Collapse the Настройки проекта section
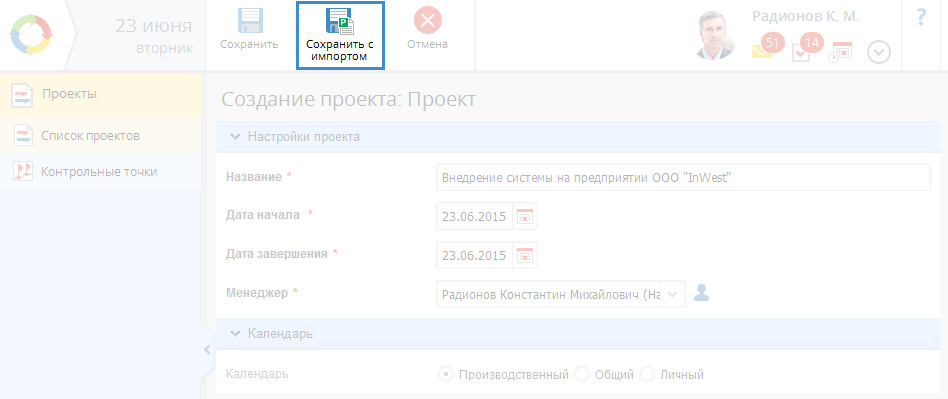Viewport: 948px width, 399px height. coord(236,137)
